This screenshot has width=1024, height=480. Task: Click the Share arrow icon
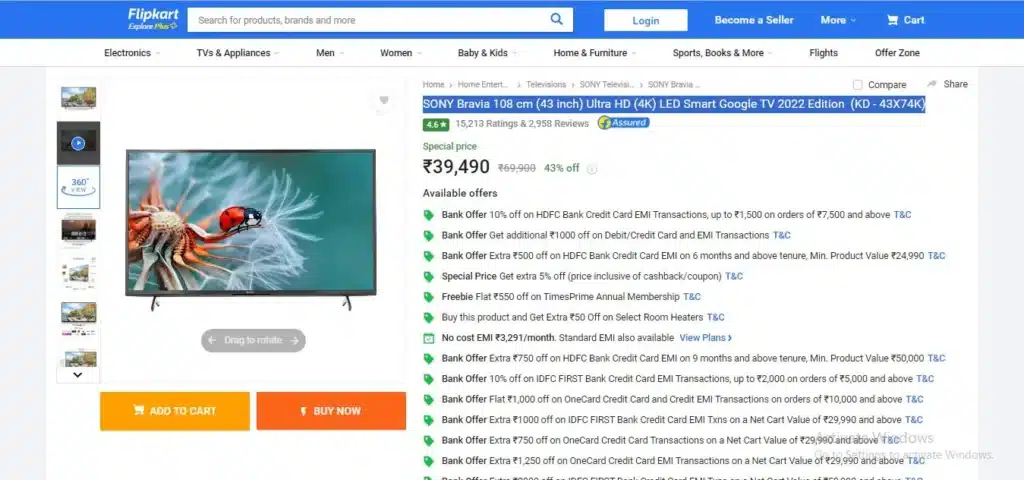(x=932, y=84)
